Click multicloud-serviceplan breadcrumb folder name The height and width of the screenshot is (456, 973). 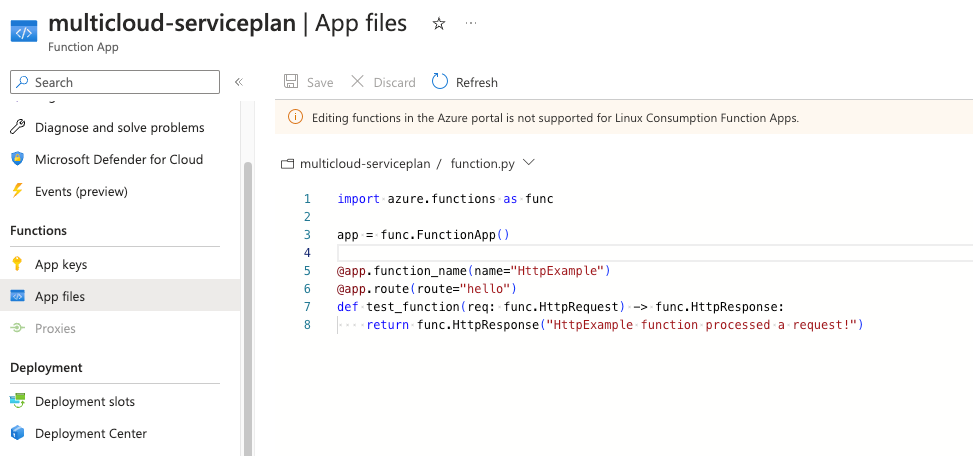365,164
